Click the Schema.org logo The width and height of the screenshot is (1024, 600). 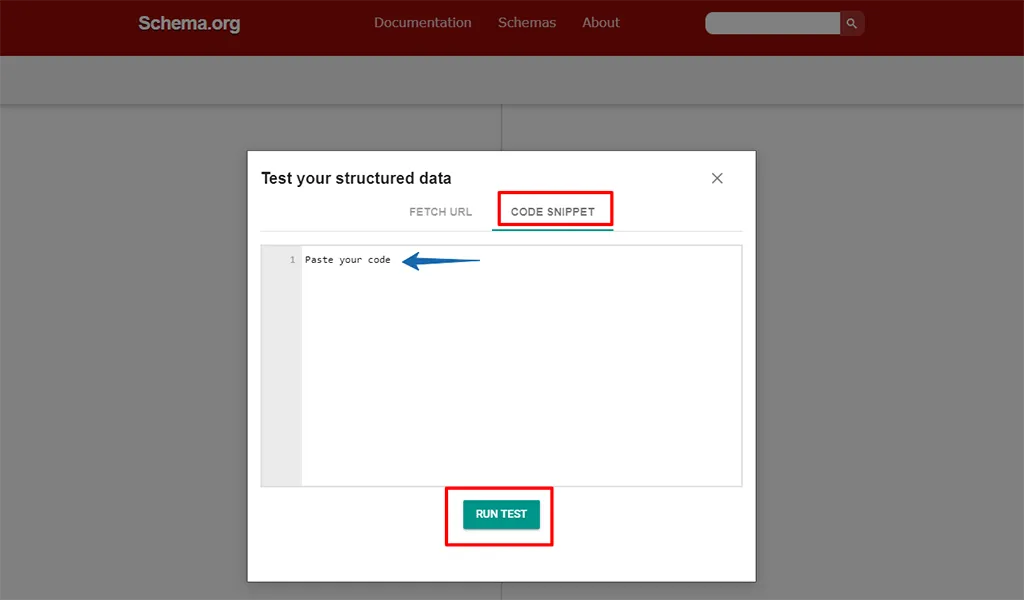pyautogui.click(x=189, y=24)
